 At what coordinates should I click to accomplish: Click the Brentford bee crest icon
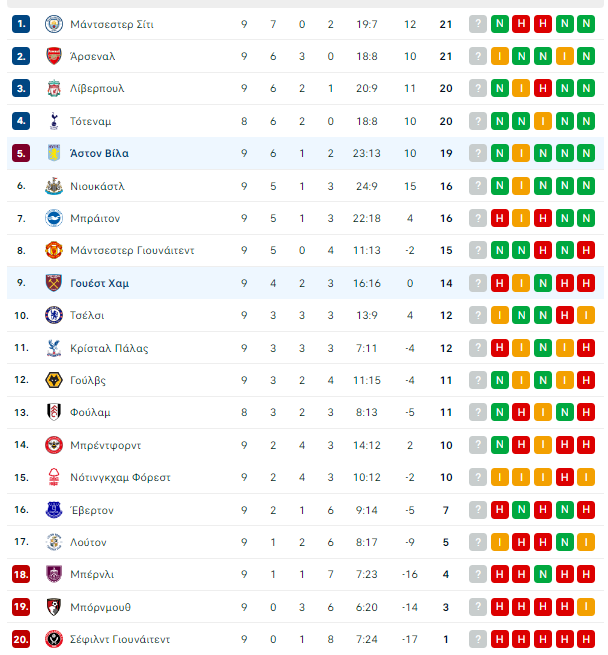[x=53, y=445]
